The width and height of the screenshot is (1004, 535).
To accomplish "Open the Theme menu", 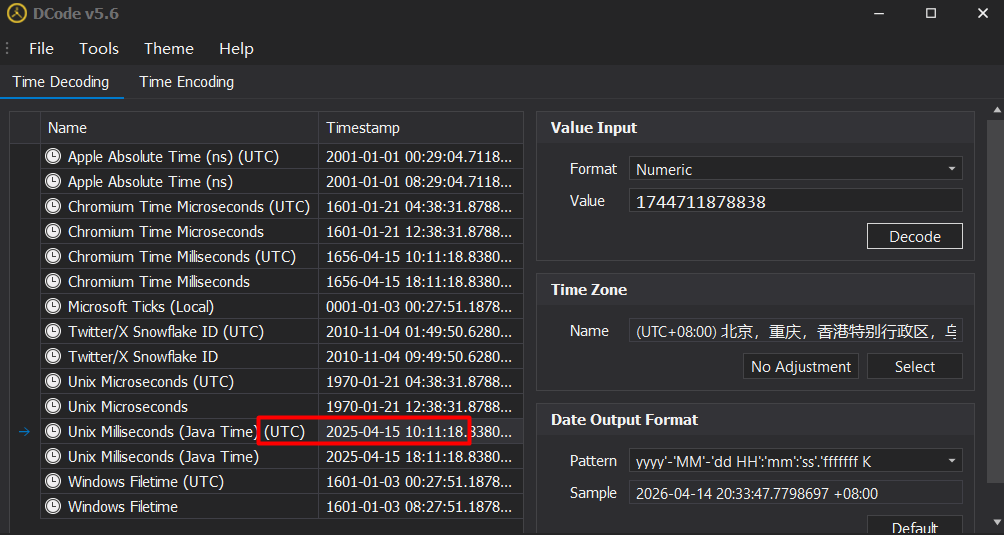I will coord(168,49).
